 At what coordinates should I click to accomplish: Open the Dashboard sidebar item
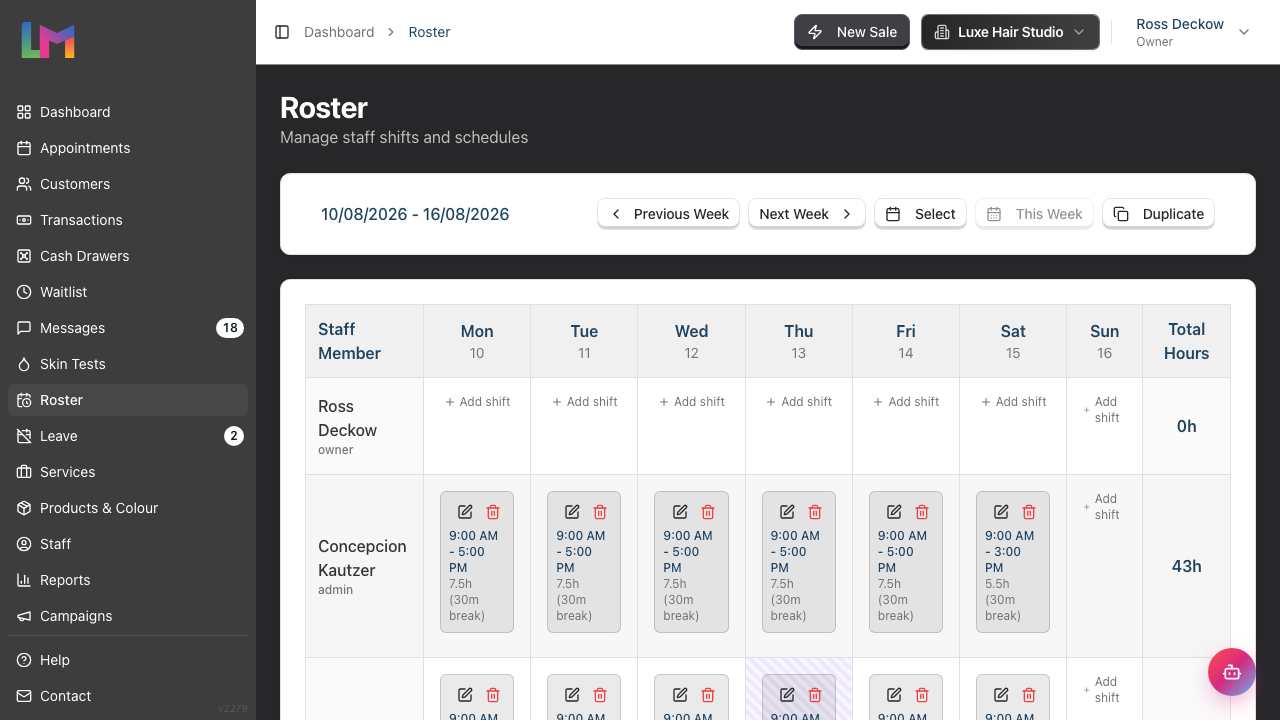pos(128,112)
